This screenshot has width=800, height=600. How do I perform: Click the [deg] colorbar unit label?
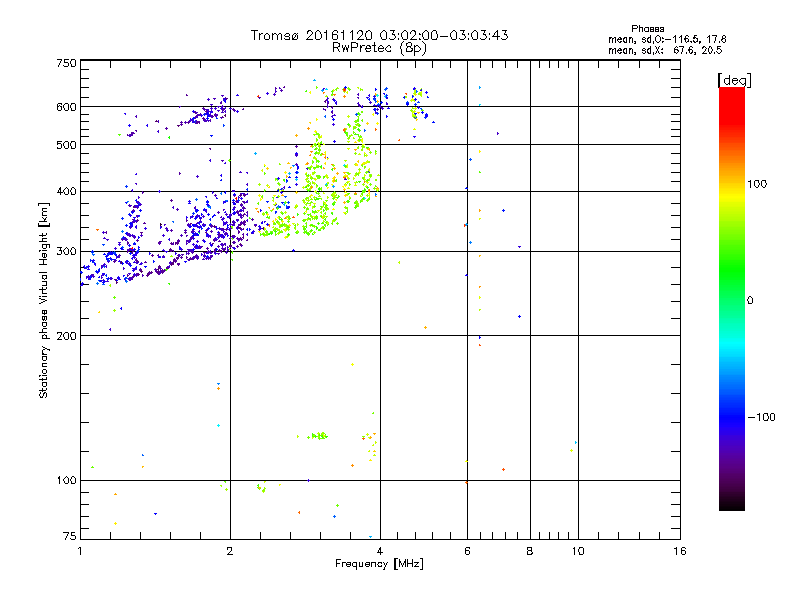tap(735, 79)
